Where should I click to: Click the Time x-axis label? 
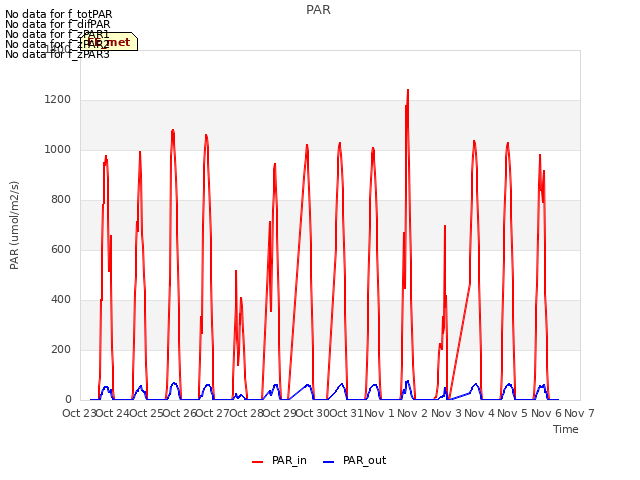click(565, 429)
